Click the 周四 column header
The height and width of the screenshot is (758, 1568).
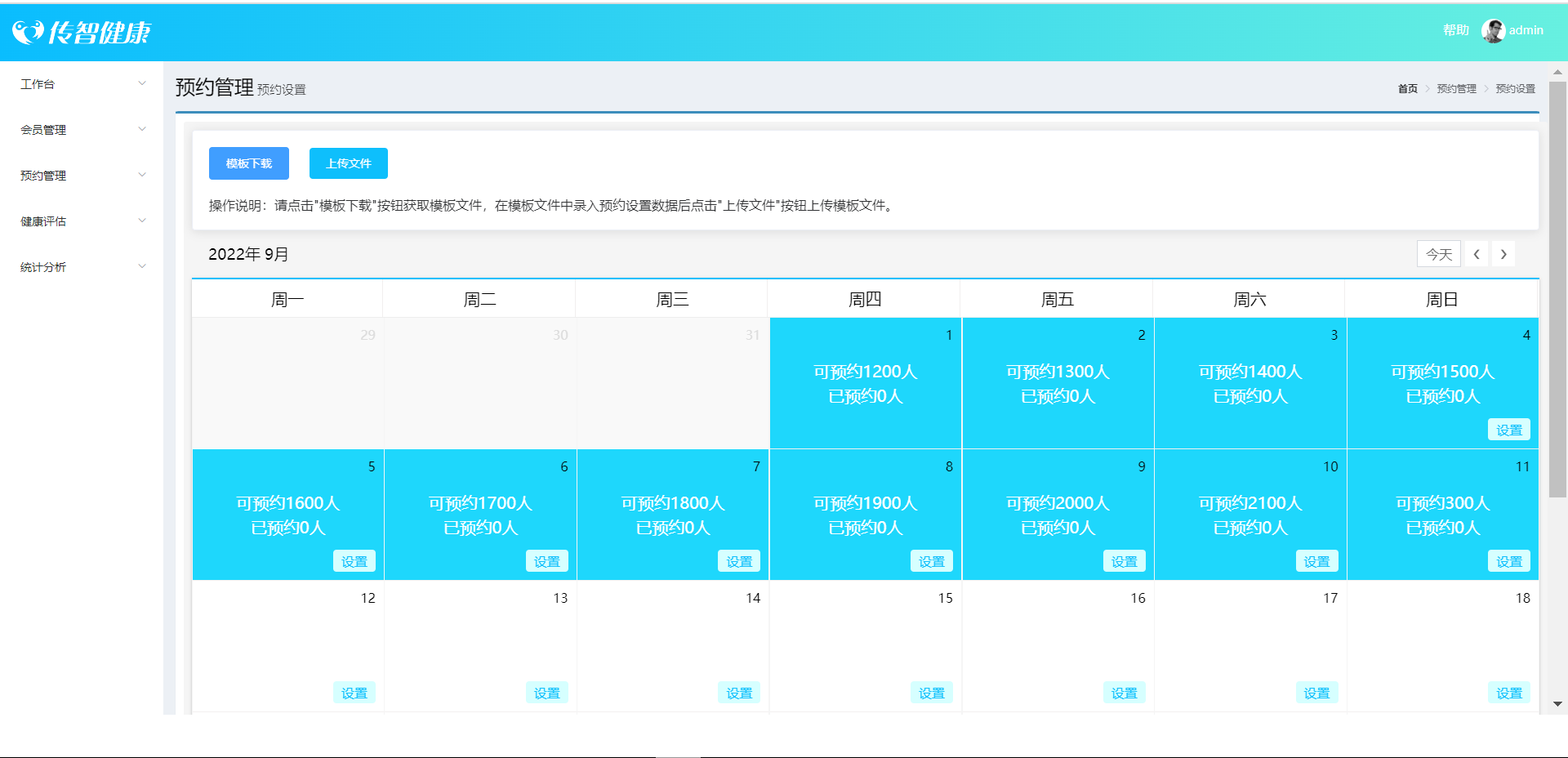click(865, 300)
